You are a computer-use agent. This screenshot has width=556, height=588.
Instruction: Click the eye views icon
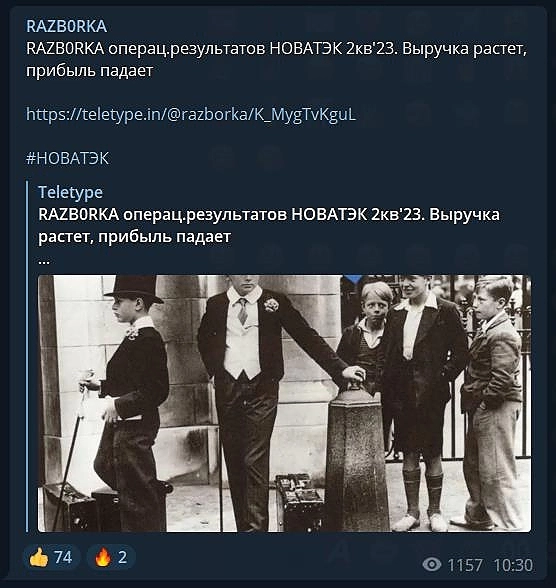coord(432,564)
